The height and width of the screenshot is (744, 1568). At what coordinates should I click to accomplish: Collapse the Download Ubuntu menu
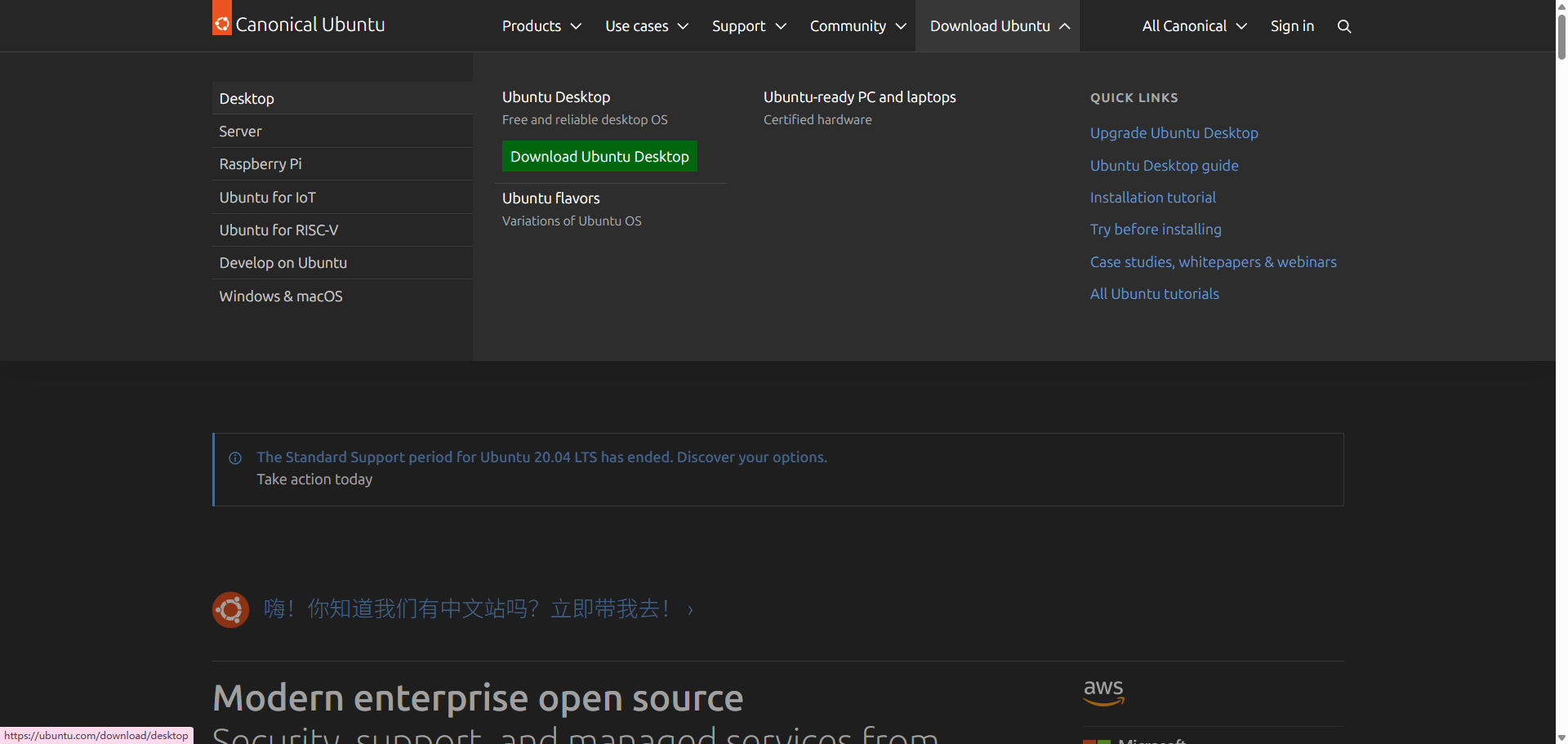pos(999,26)
